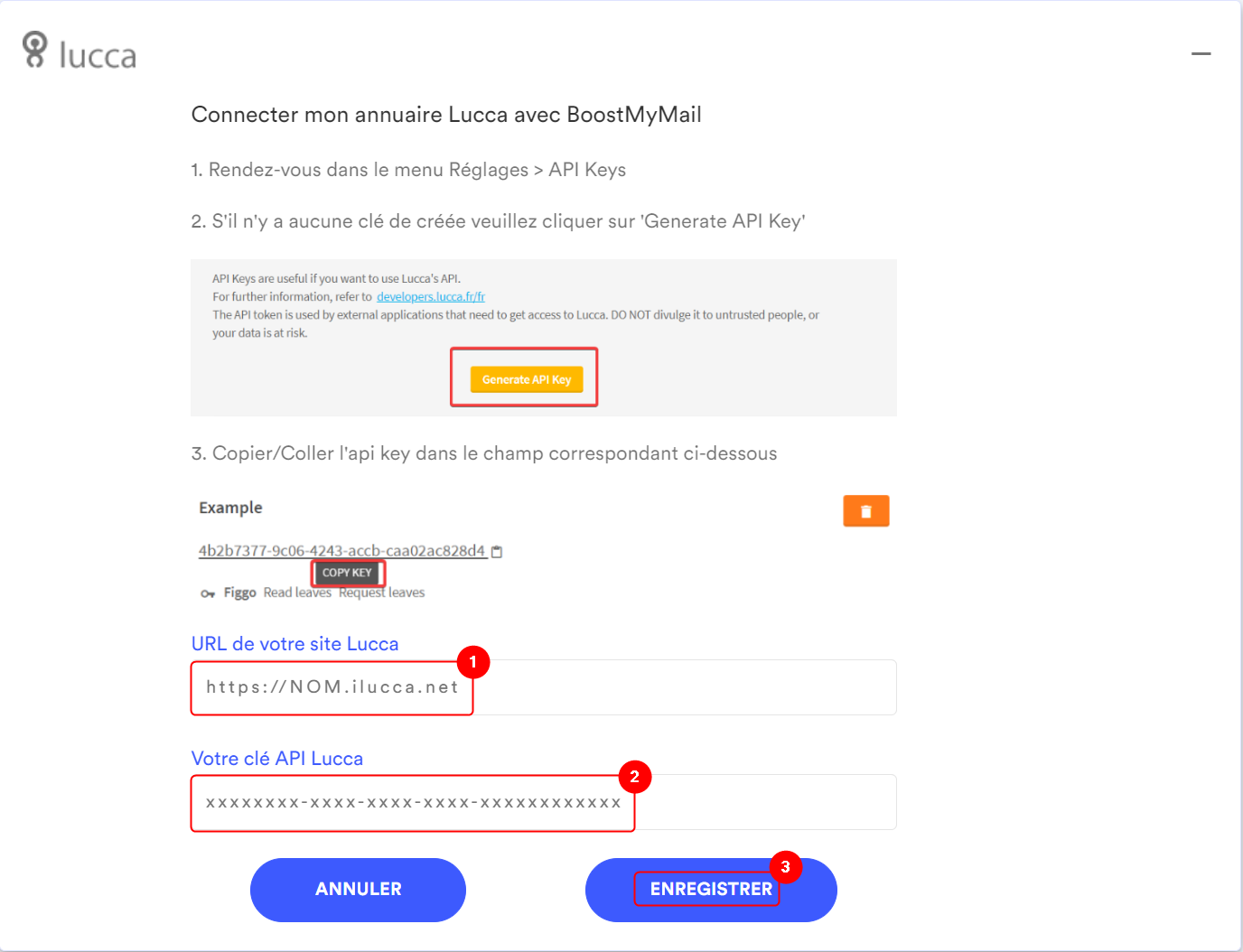The image size is (1243, 952).
Task: Click the red step 1 badge
Action: (x=473, y=662)
